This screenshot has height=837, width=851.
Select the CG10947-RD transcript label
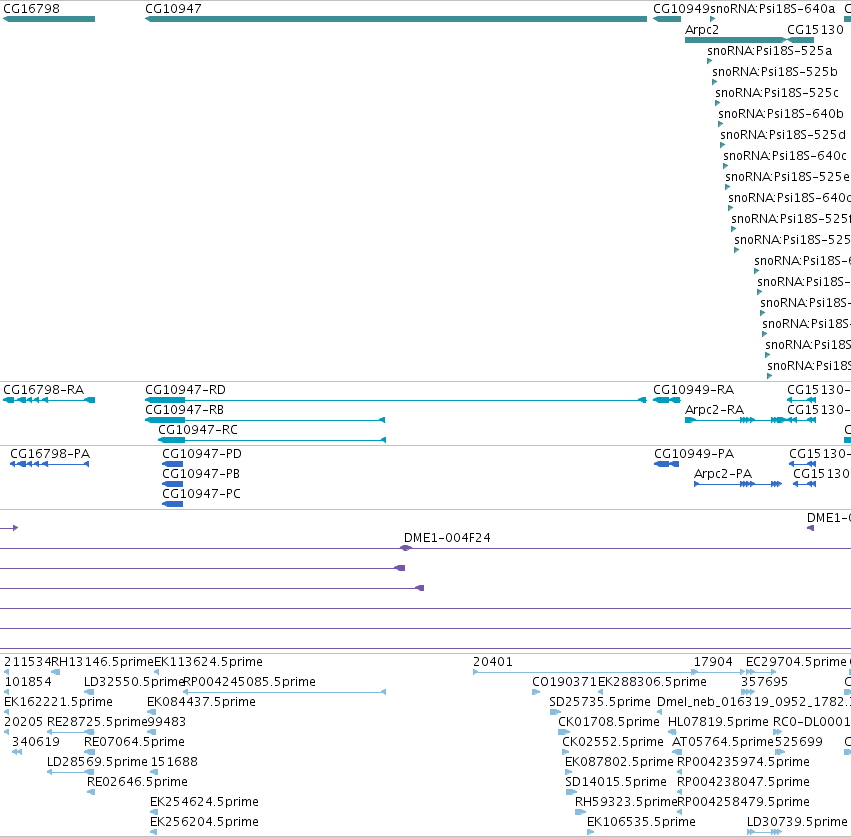pyautogui.click(x=186, y=390)
